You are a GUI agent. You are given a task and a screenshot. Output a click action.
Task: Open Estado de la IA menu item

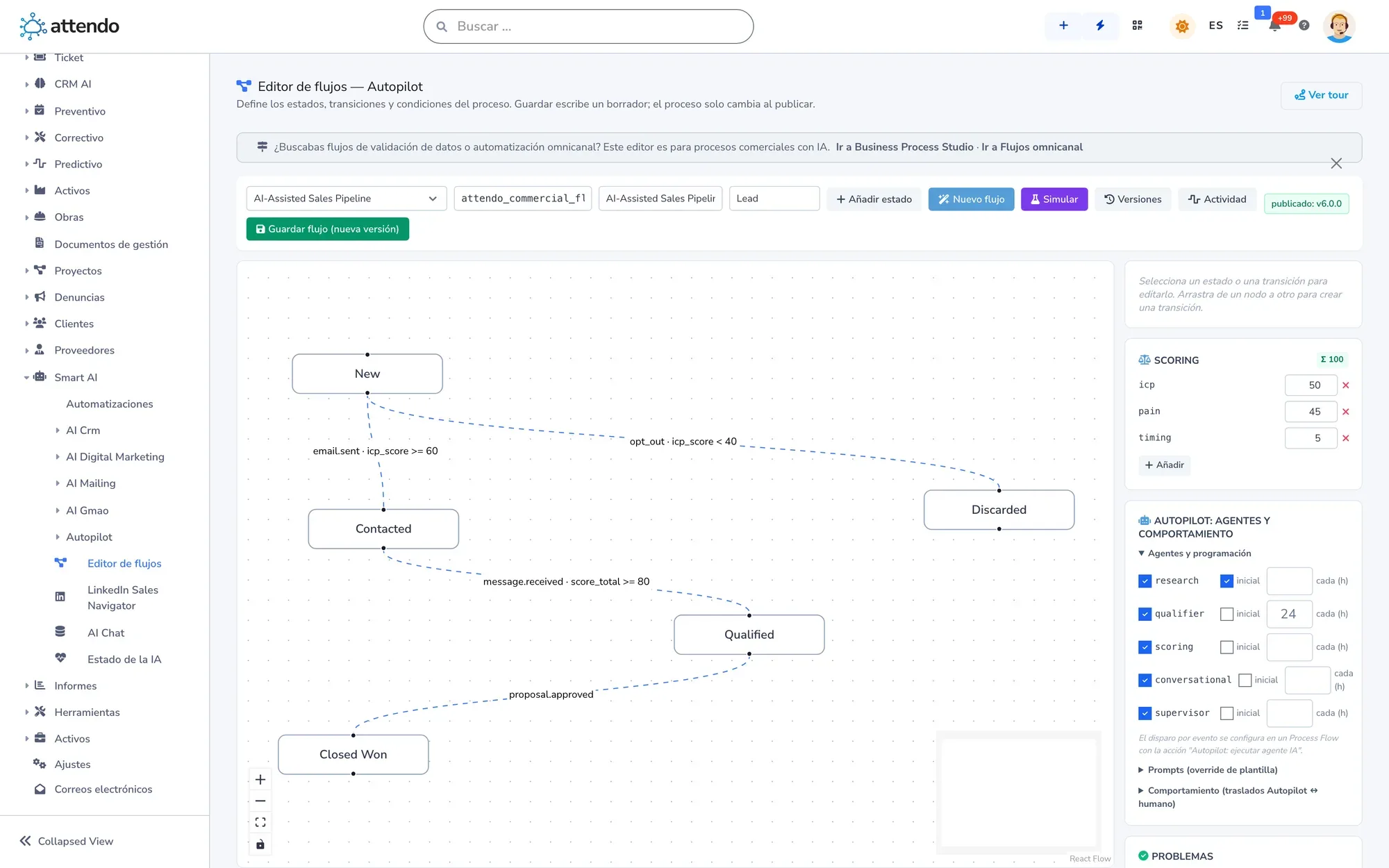124,660
